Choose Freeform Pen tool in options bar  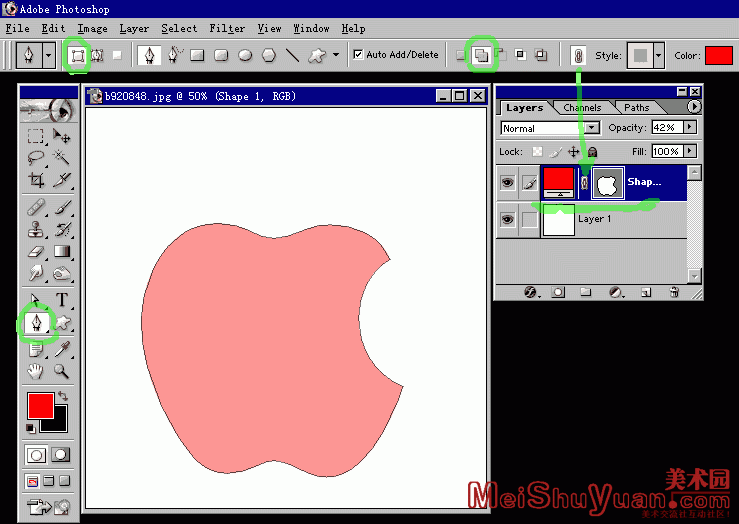[174, 55]
